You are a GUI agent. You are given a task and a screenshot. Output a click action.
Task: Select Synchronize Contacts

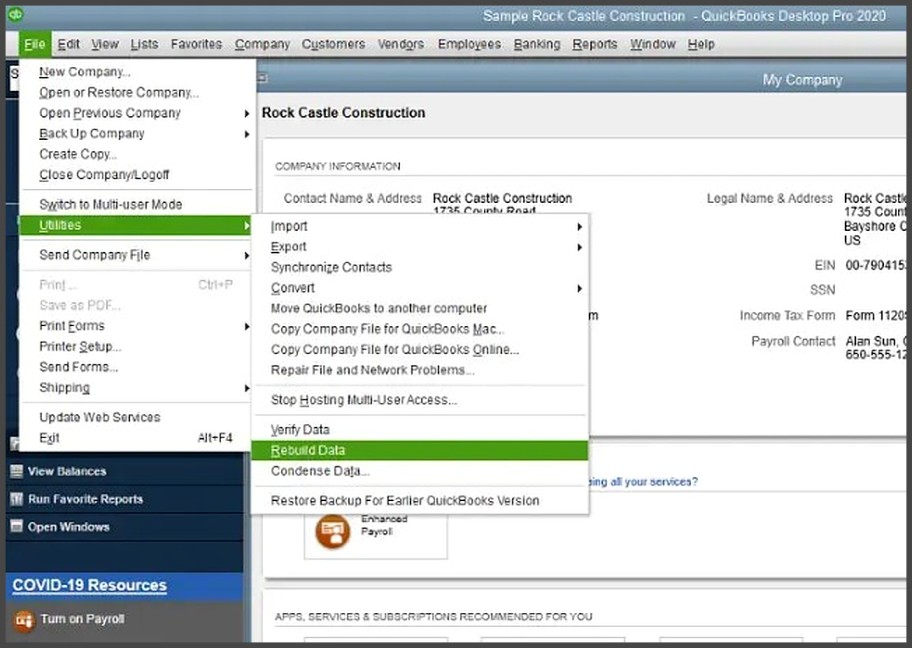419,268
